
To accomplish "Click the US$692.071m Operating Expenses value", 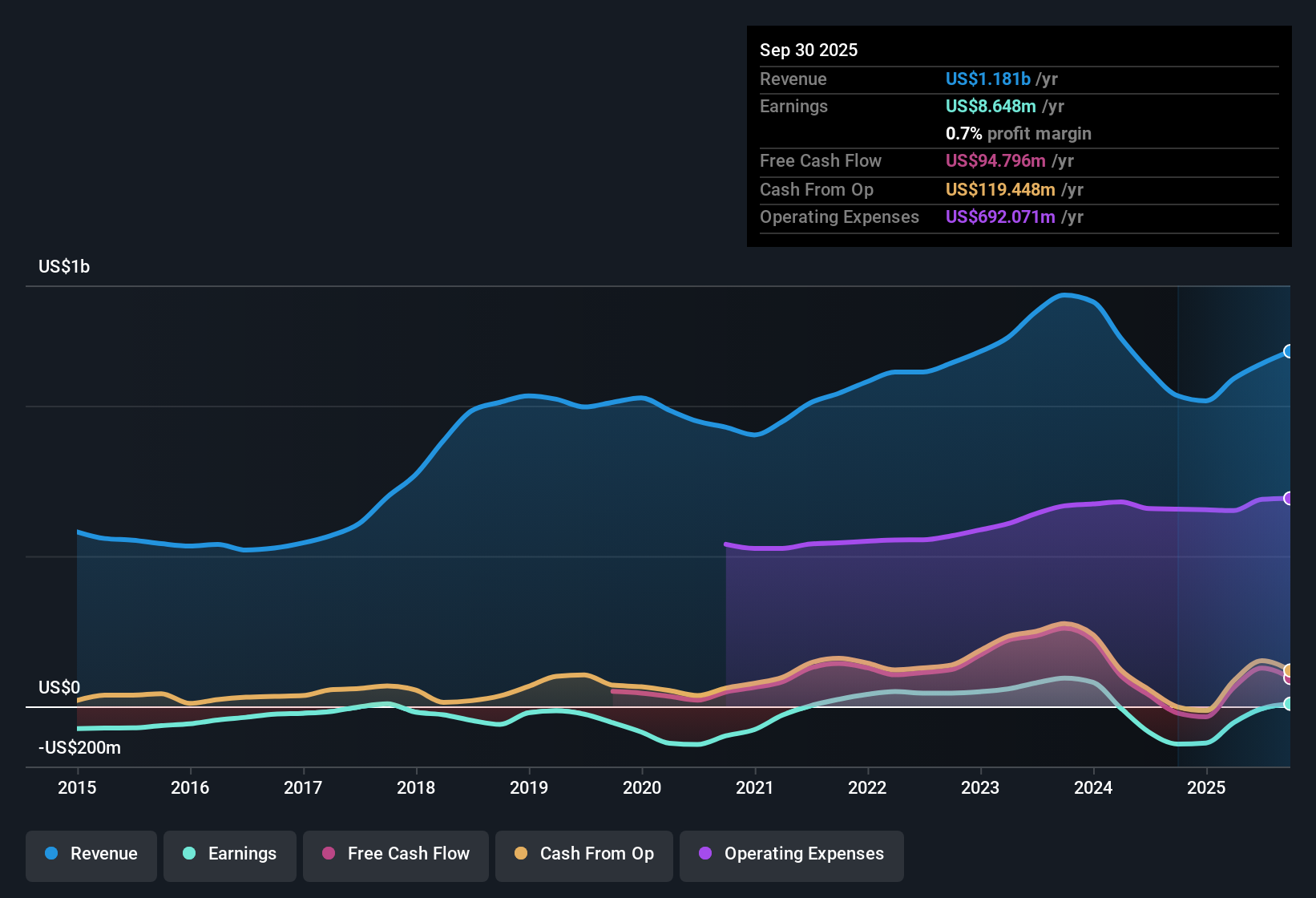I will [1001, 216].
